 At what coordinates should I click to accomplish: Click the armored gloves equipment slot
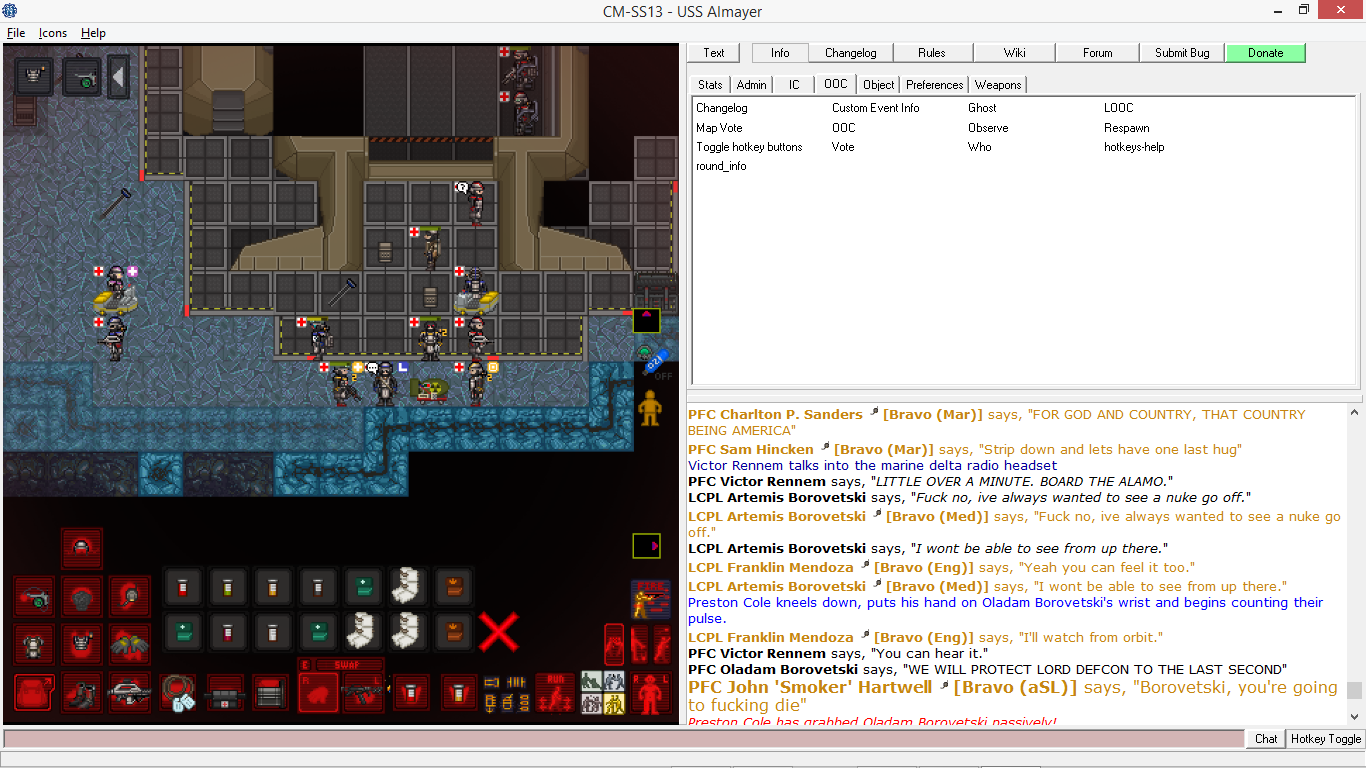(129, 645)
